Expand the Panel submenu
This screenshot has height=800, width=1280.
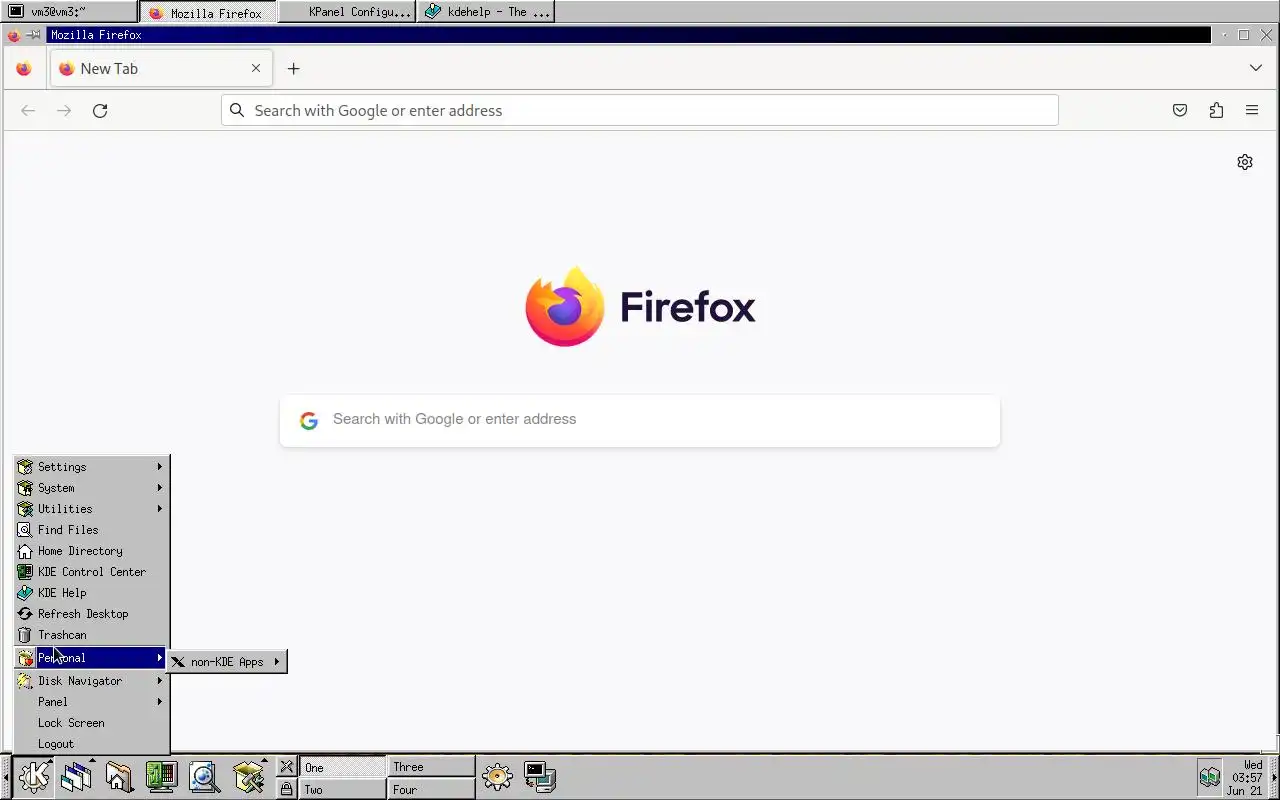[x=92, y=702]
